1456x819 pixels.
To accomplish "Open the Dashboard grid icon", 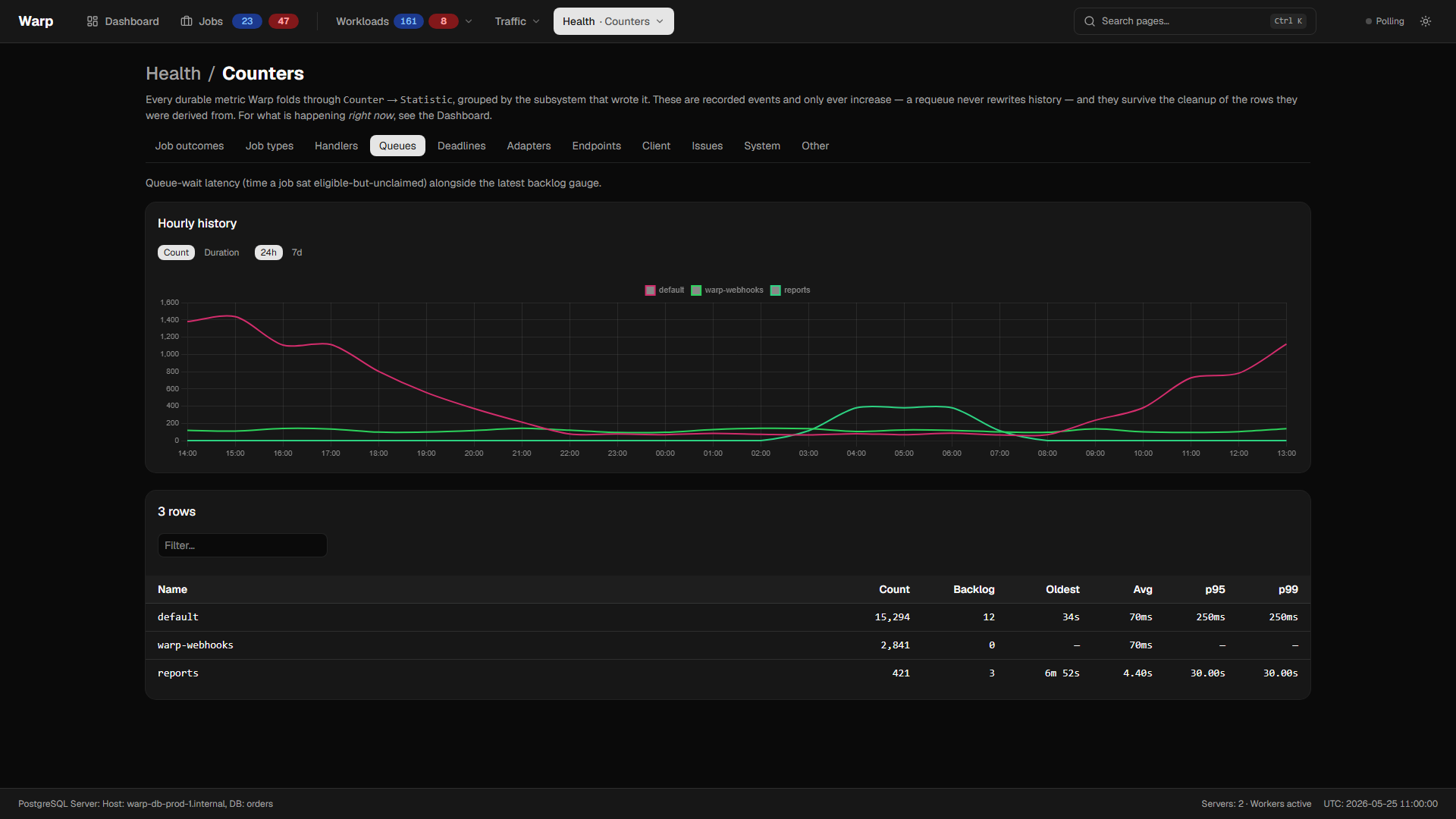I will coord(93,21).
